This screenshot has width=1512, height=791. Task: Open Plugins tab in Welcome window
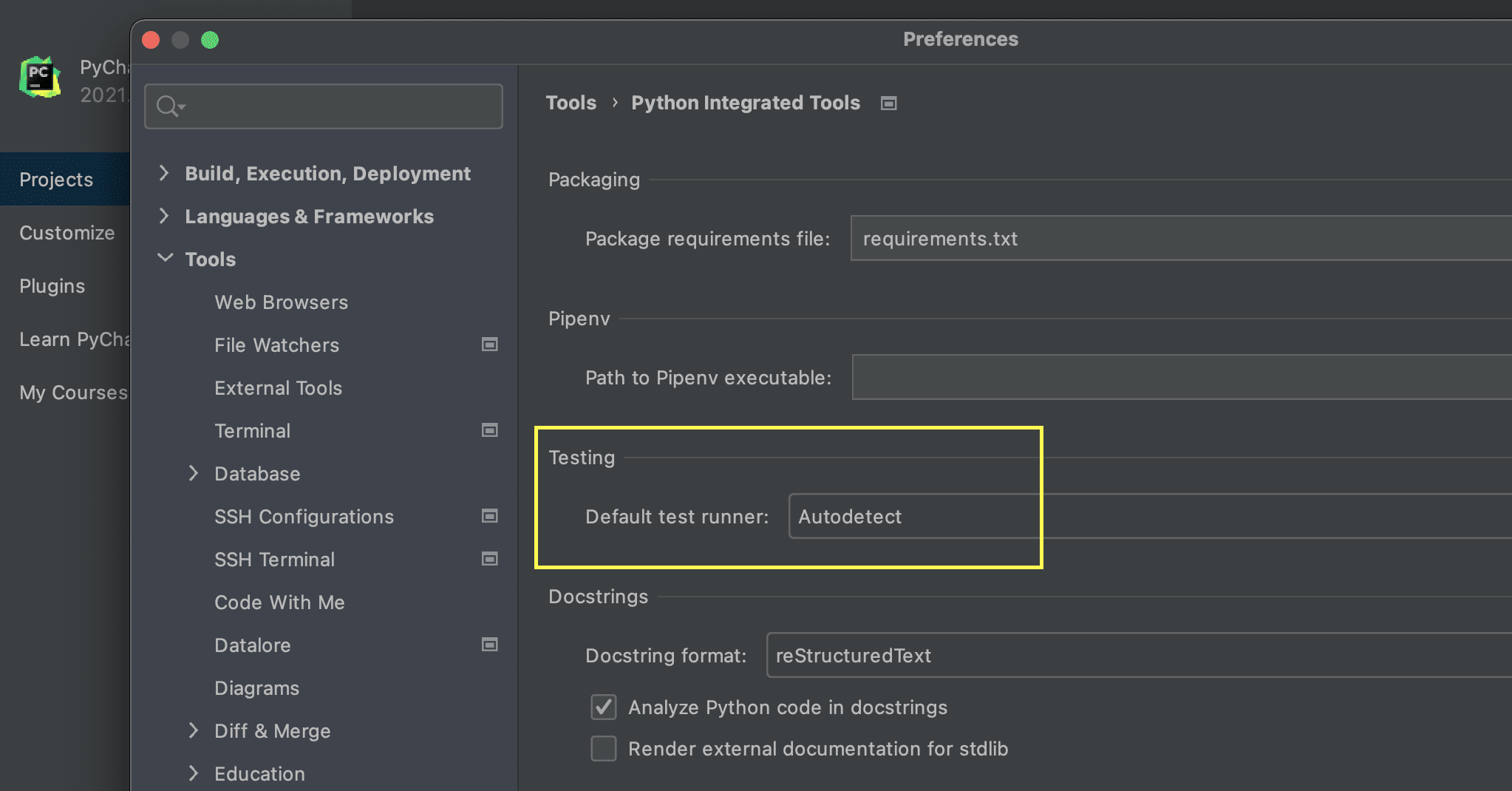65,285
